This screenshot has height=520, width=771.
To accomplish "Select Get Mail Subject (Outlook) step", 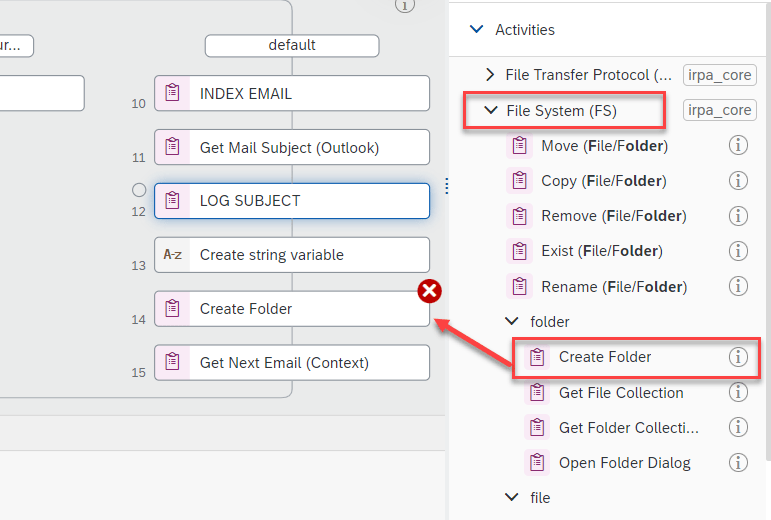I will 290,147.
